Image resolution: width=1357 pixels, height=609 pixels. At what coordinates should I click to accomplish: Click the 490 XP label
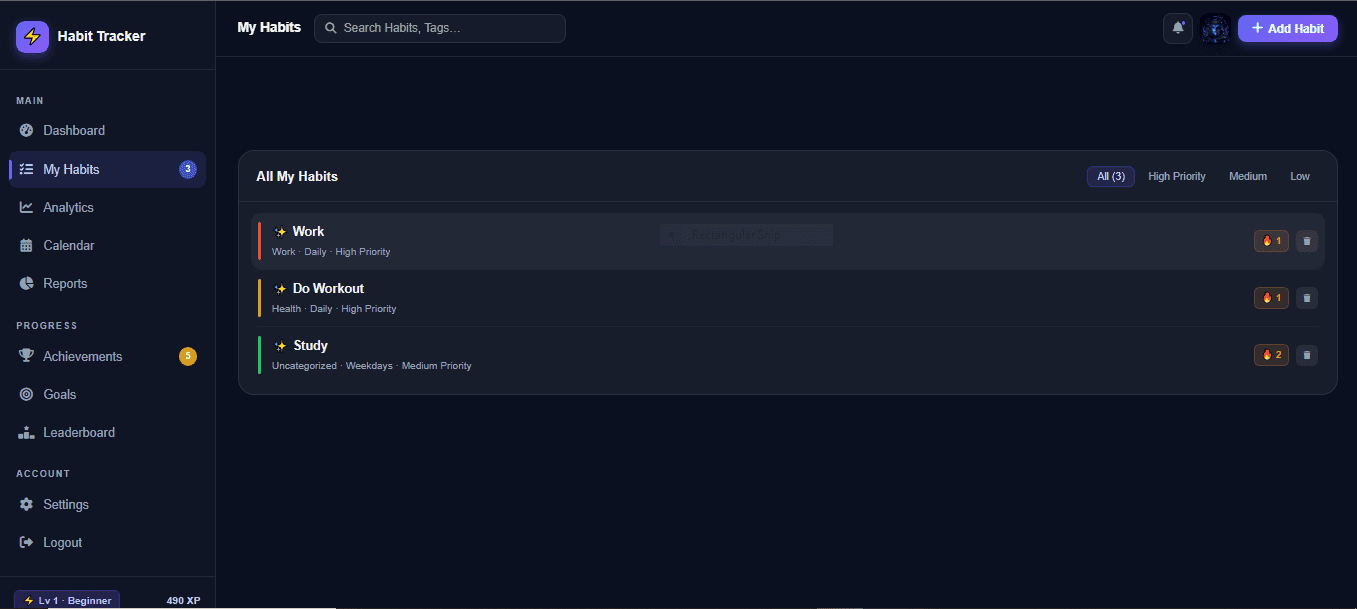coord(183,601)
